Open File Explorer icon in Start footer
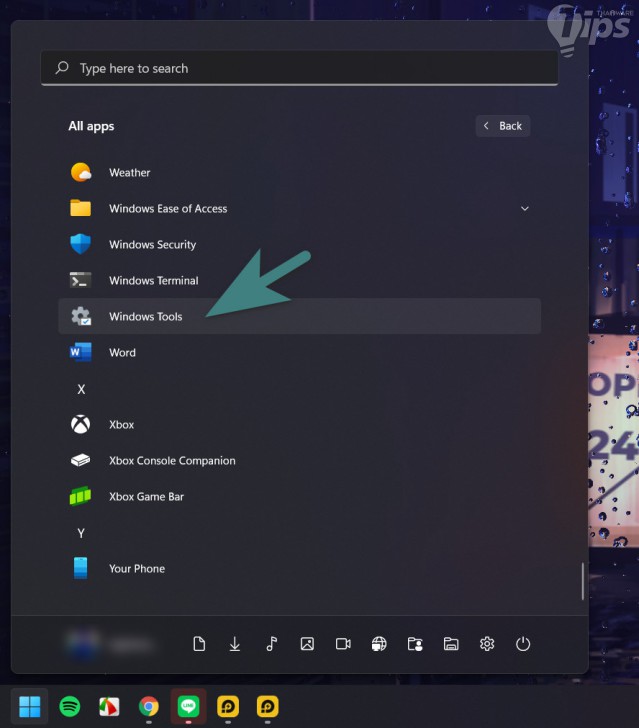 (x=451, y=644)
